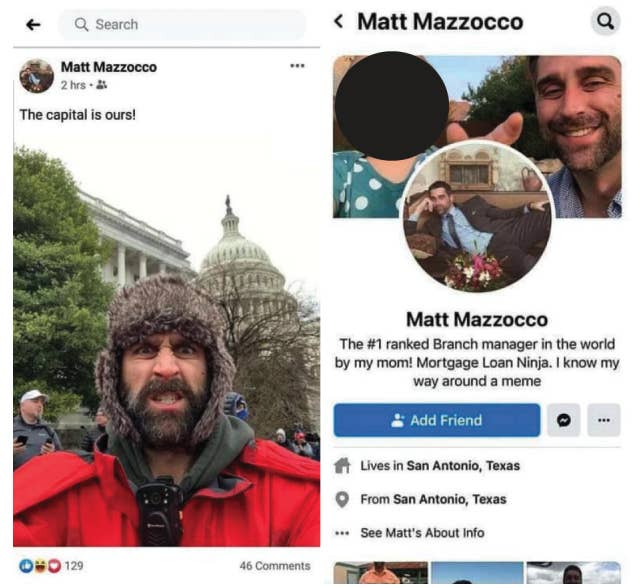Open the post author's small profile picture
The height and width of the screenshot is (588, 634).
36,76
